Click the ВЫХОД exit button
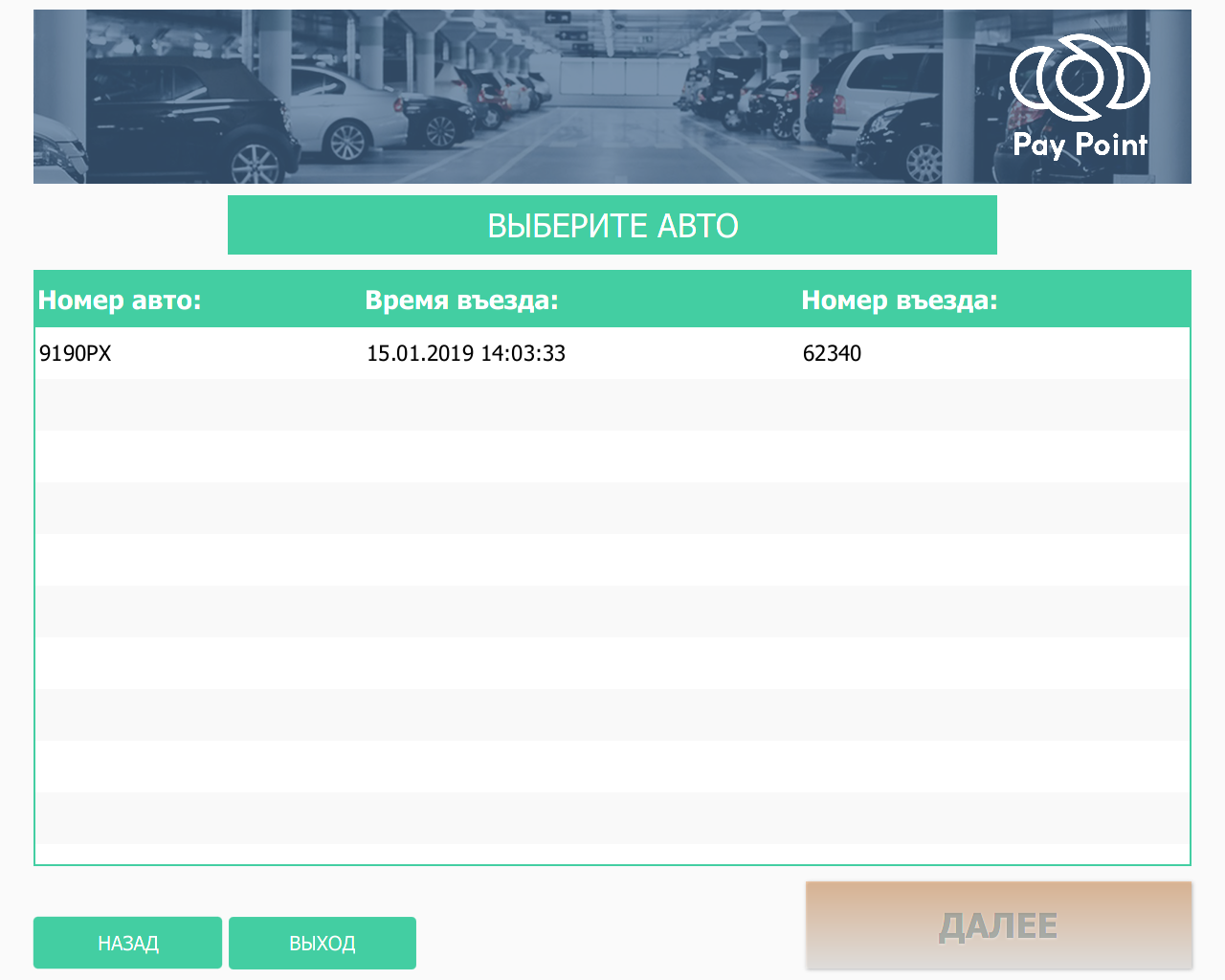The width and height of the screenshot is (1225, 980). pos(323,943)
